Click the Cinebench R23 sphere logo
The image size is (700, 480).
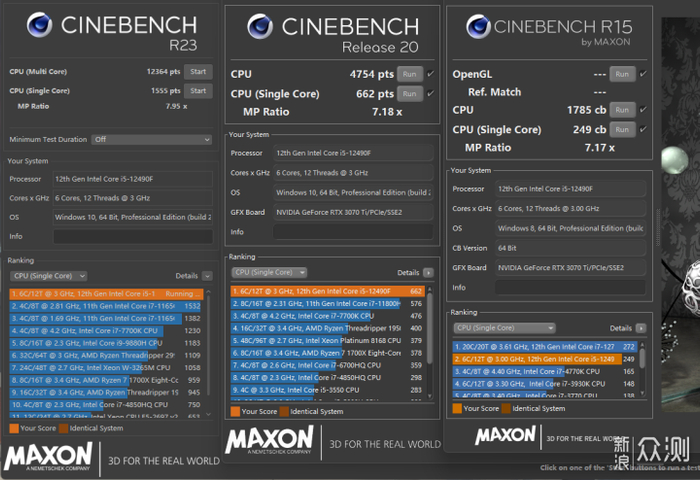[40, 28]
